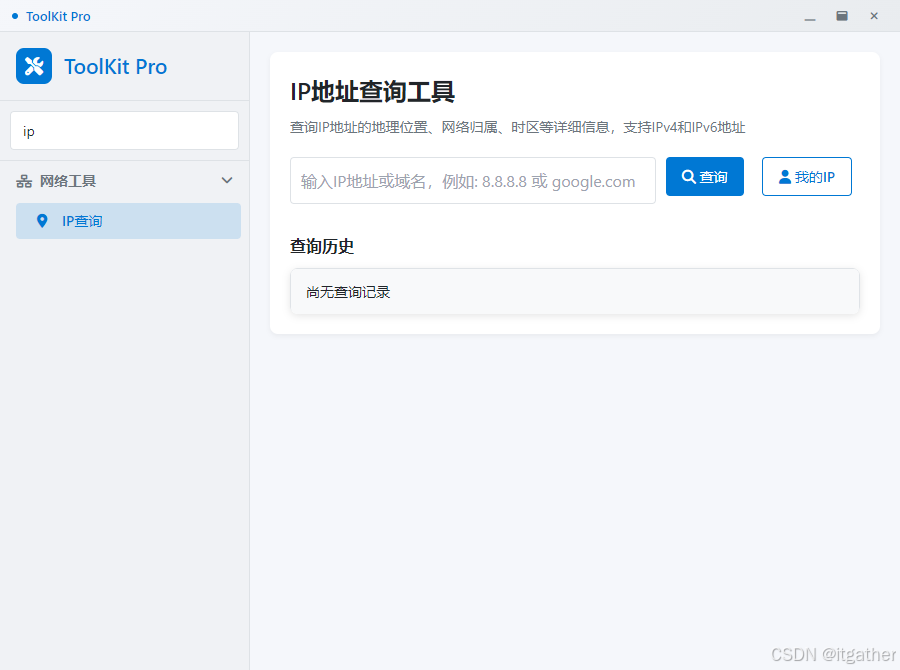Click the 我的IP button
The image size is (900, 670).
806,177
